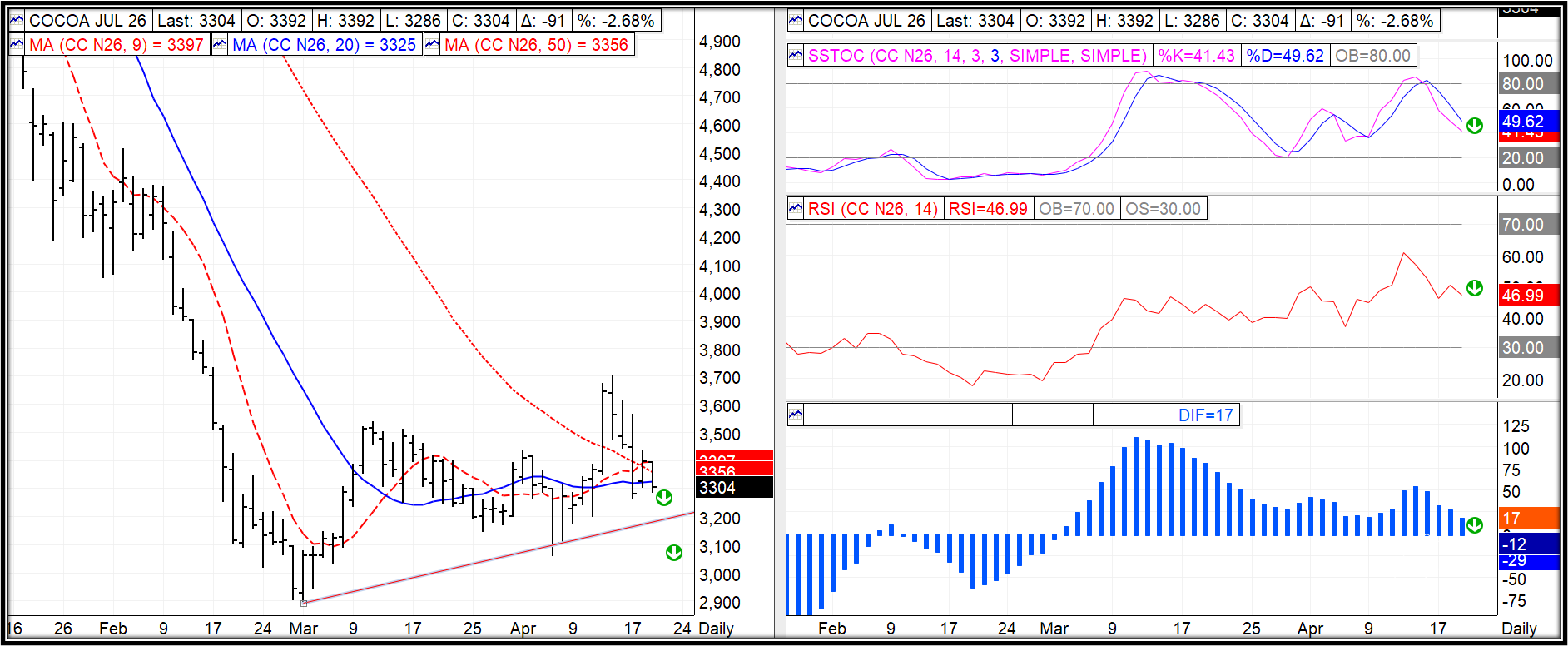This screenshot has width=1568, height=646.
Task: Click the indicator icon before MA (CC N26, 50)
Action: (432, 45)
